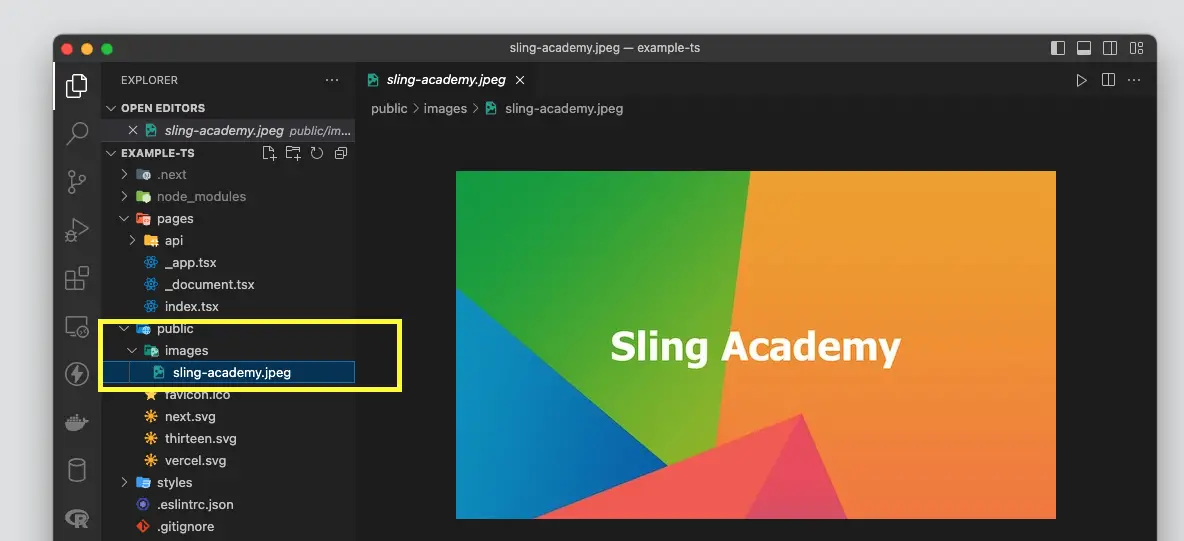This screenshot has width=1184, height=541.
Task: Close sling-academy.jpeg in Open Editors
Action: point(133,130)
